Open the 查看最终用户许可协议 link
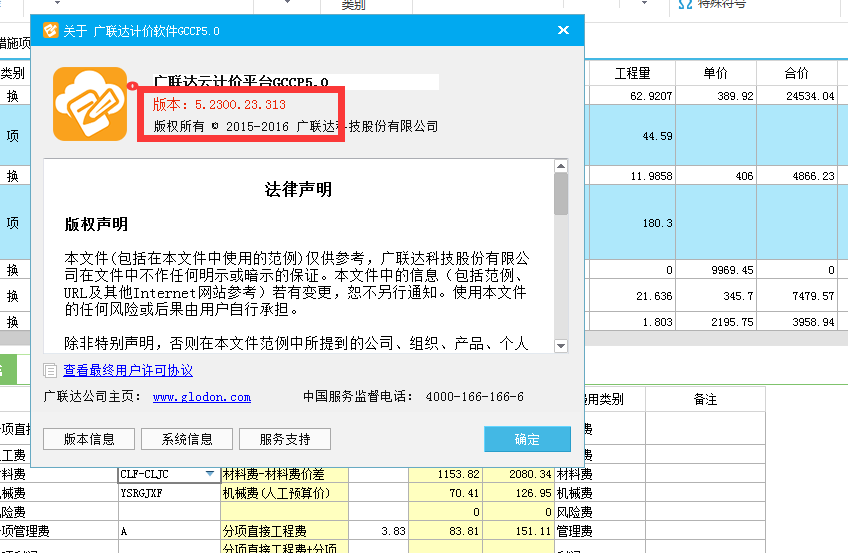The image size is (848, 553). point(128,370)
